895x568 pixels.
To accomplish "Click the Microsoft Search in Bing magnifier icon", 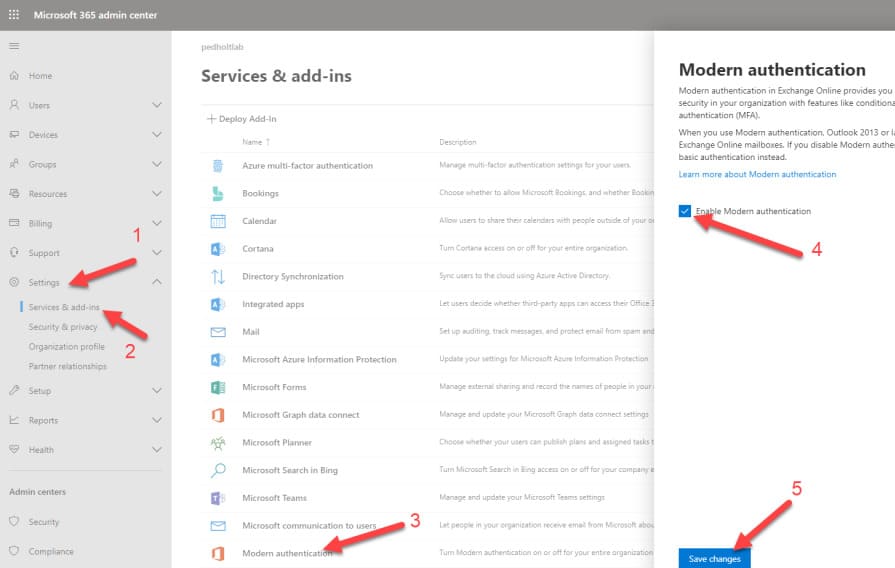I will point(218,470).
